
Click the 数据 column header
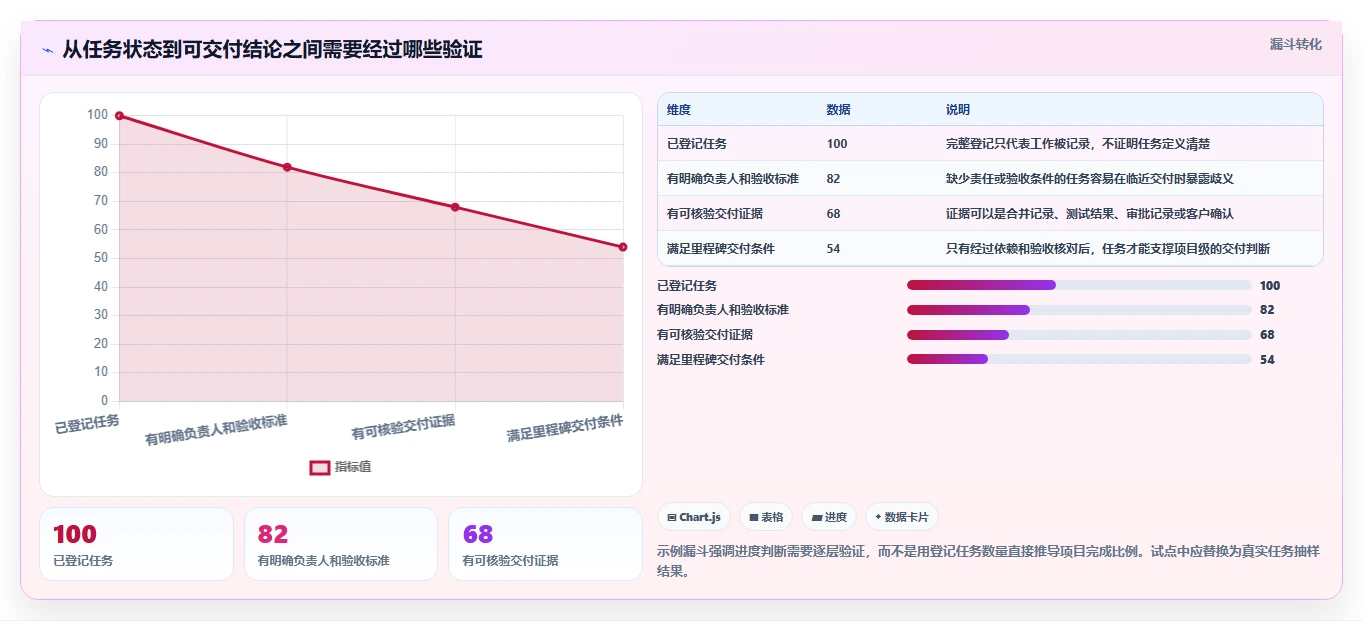pyautogui.click(x=839, y=110)
